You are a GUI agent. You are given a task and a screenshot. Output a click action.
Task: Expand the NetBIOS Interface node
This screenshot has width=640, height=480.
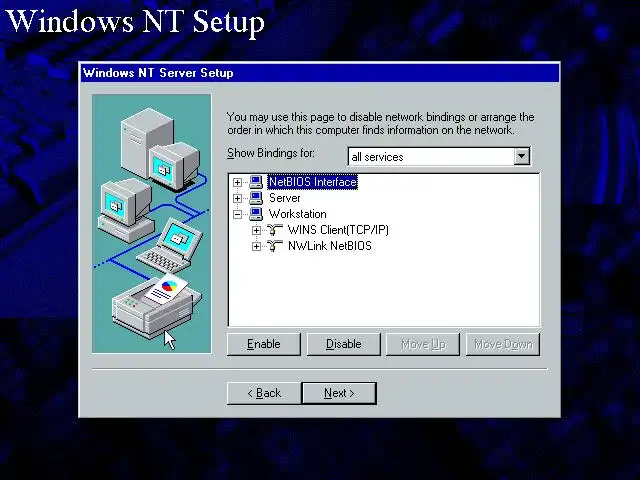click(x=237, y=182)
